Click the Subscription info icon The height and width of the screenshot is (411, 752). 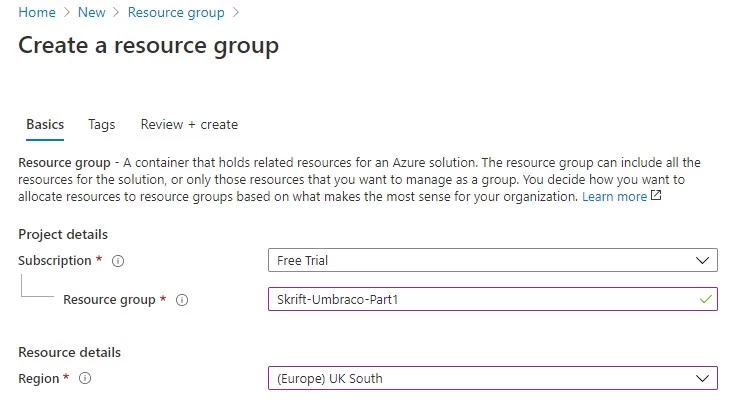tap(118, 261)
